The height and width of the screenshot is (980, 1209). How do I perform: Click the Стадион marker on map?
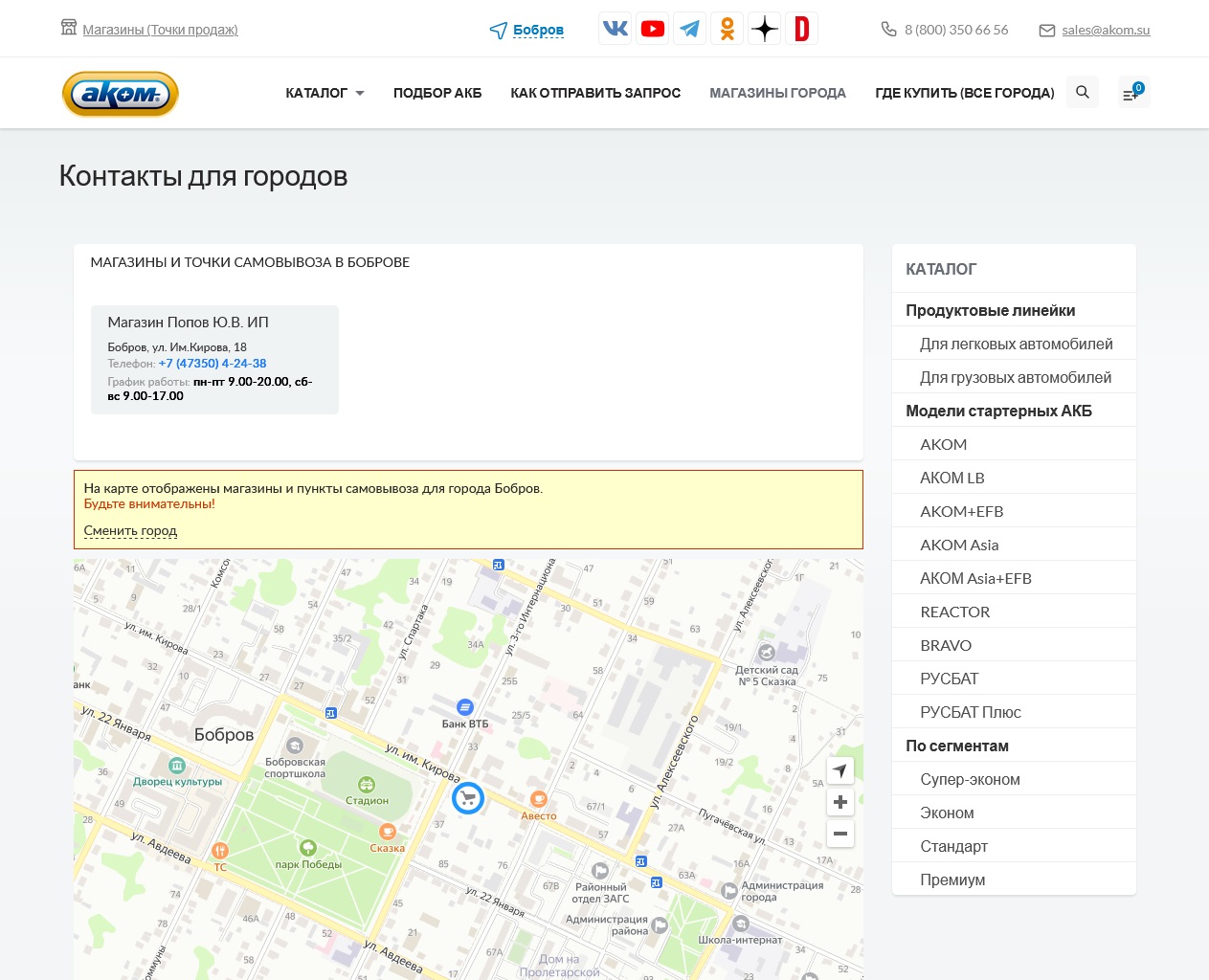tap(367, 785)
